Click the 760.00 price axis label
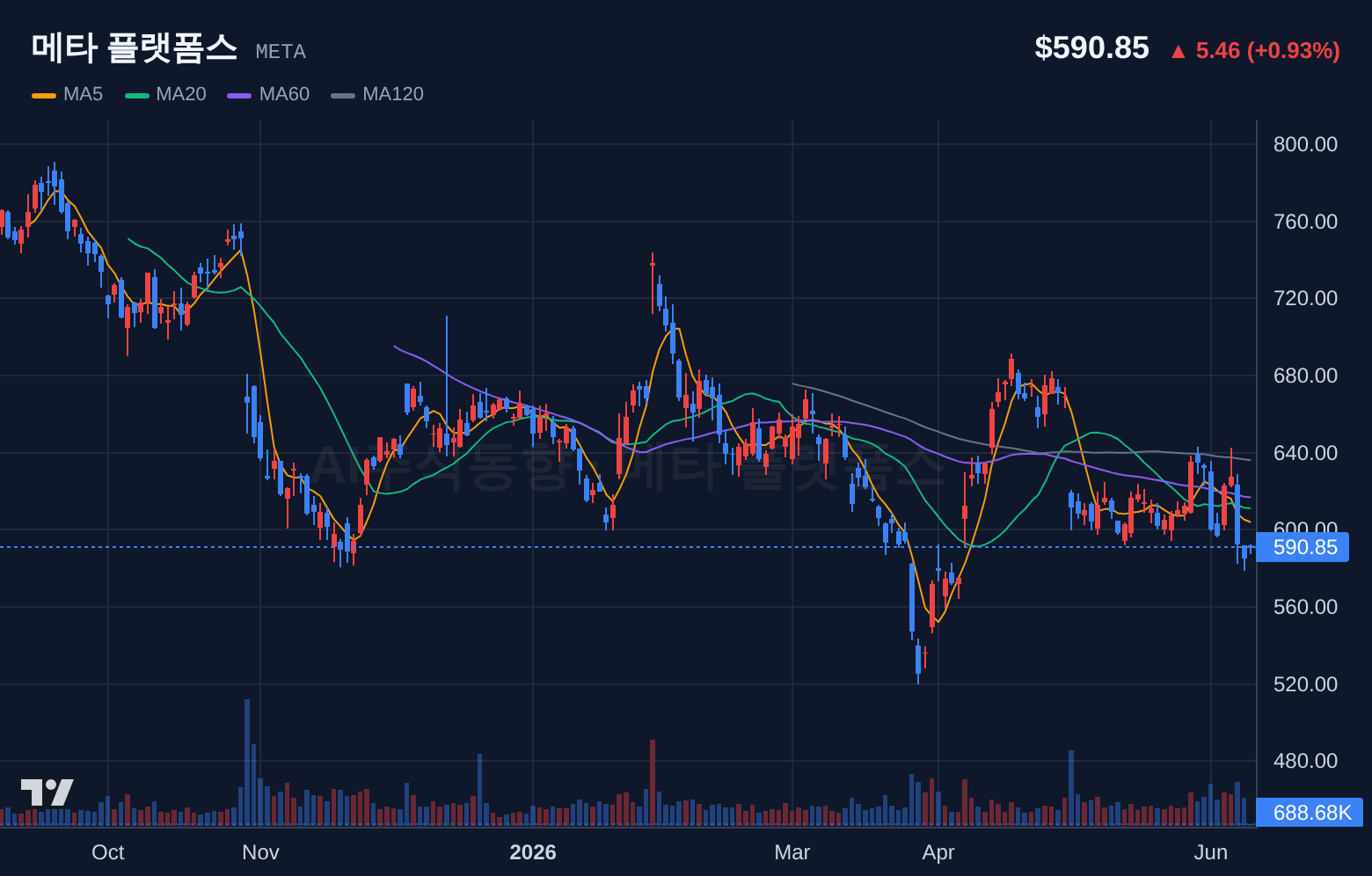Screen dimensions: 1372x876 click(x=1305, y=222)
